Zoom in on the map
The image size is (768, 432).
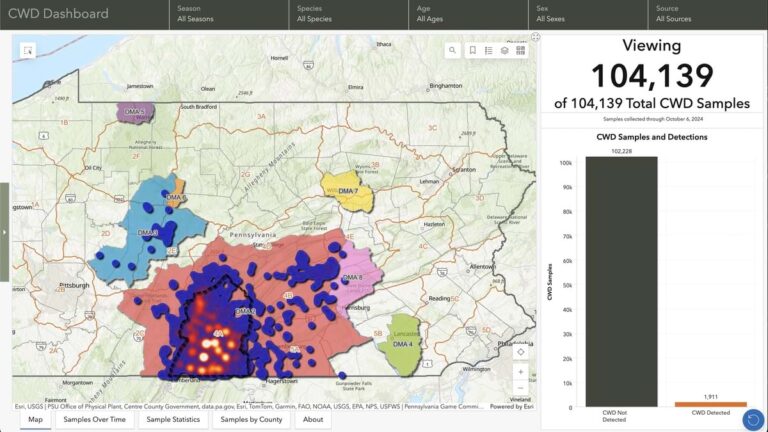pos(521,372)
